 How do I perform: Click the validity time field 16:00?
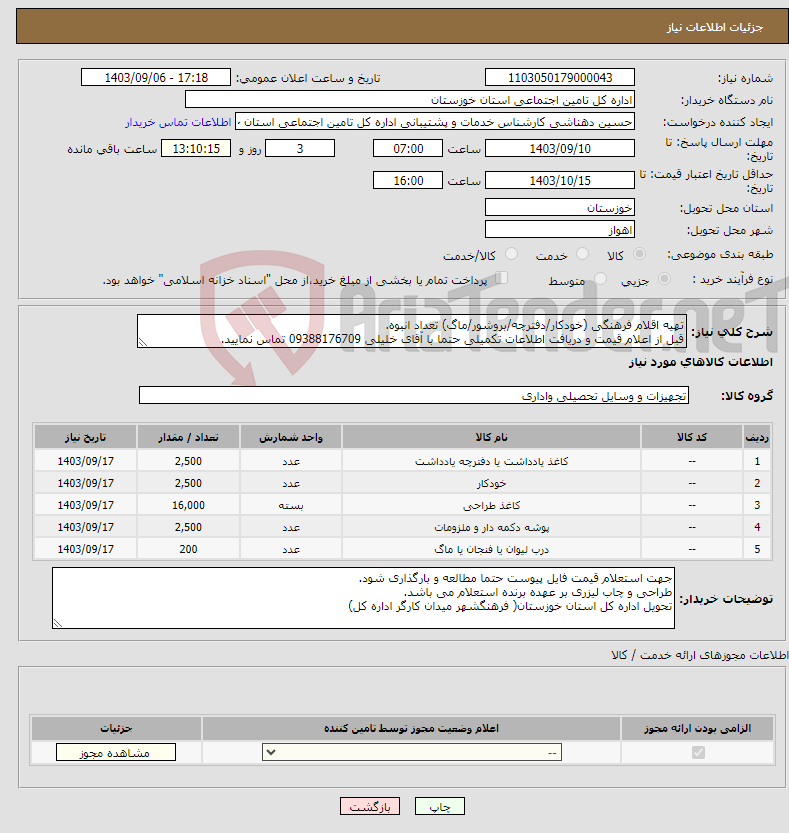[408, 180]
